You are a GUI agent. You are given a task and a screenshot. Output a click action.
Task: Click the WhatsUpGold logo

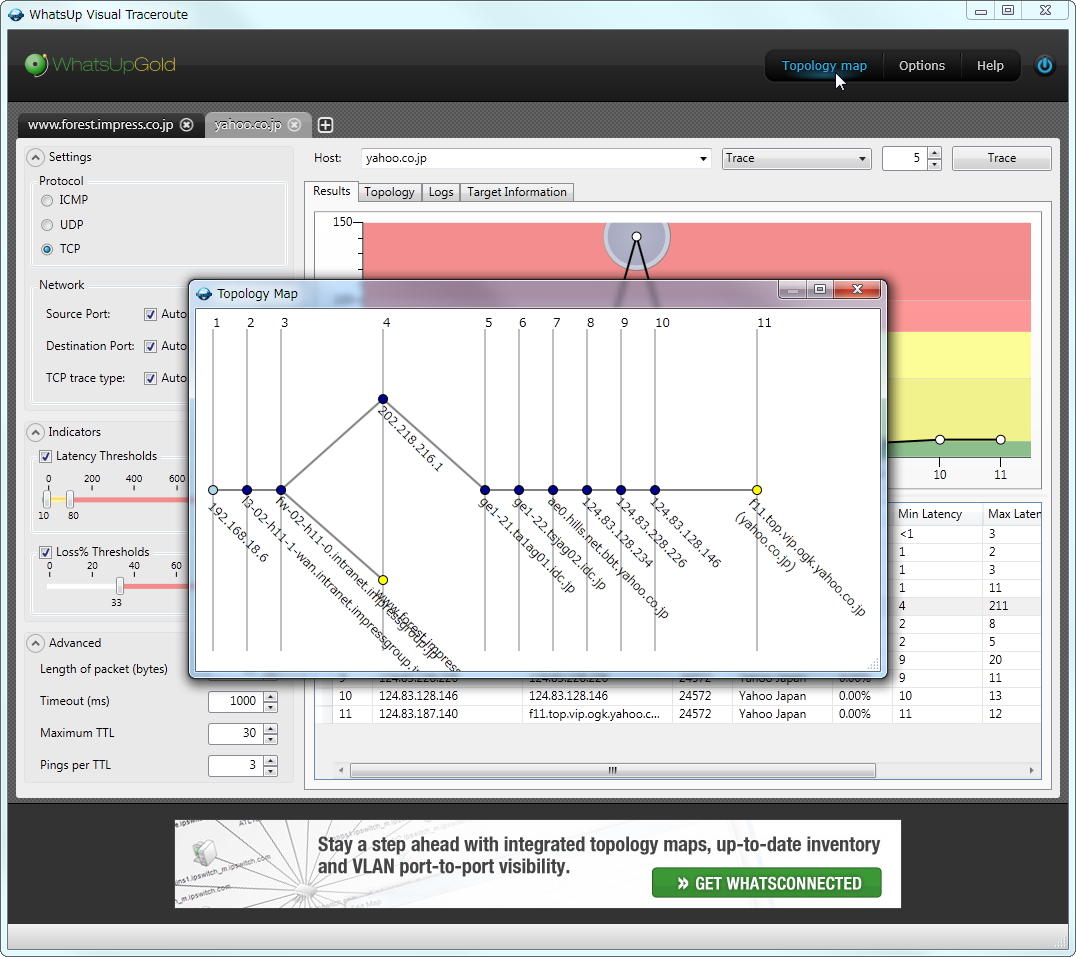100,64
